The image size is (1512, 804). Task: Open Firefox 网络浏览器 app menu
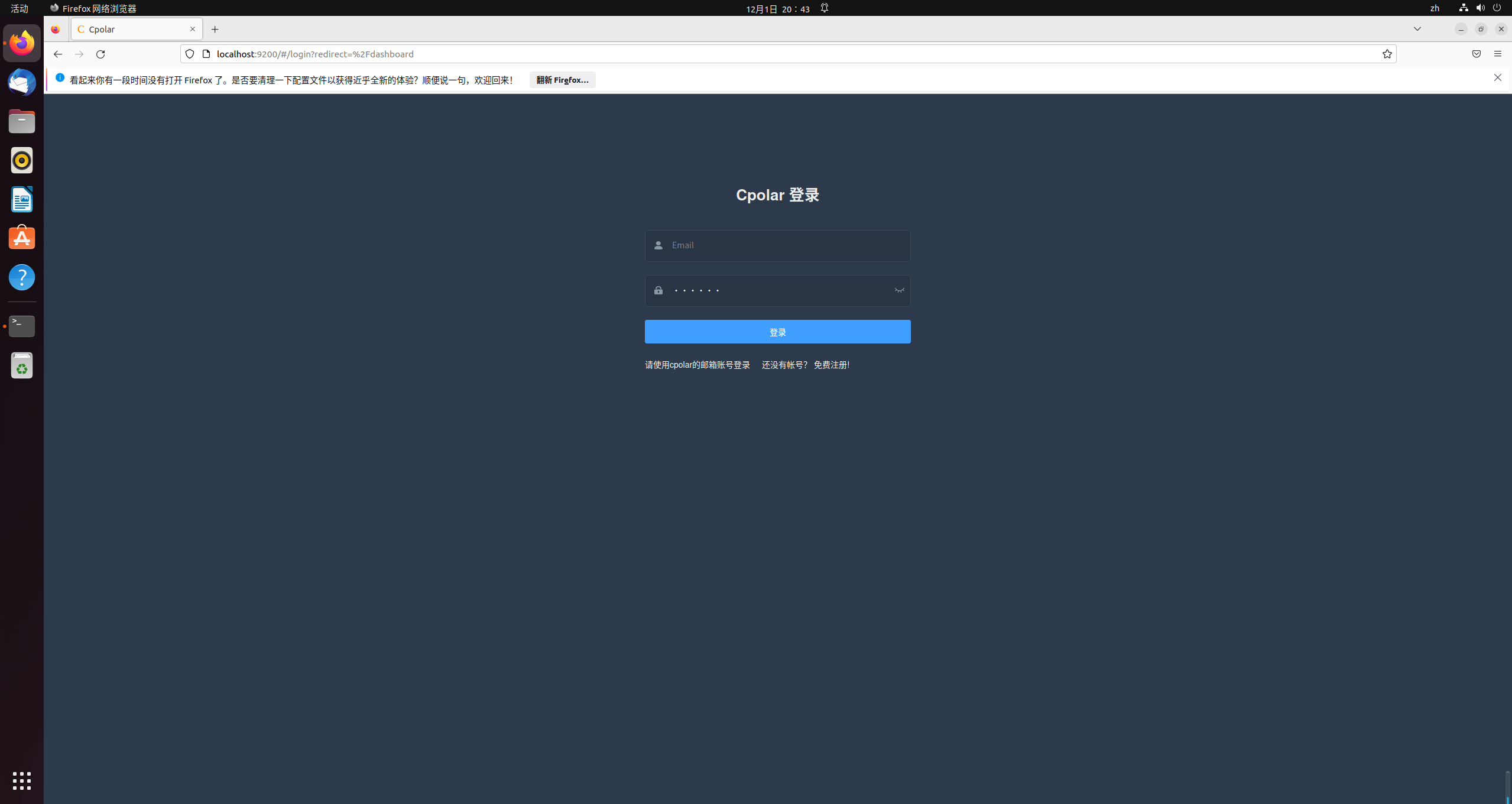coord(93,8)
